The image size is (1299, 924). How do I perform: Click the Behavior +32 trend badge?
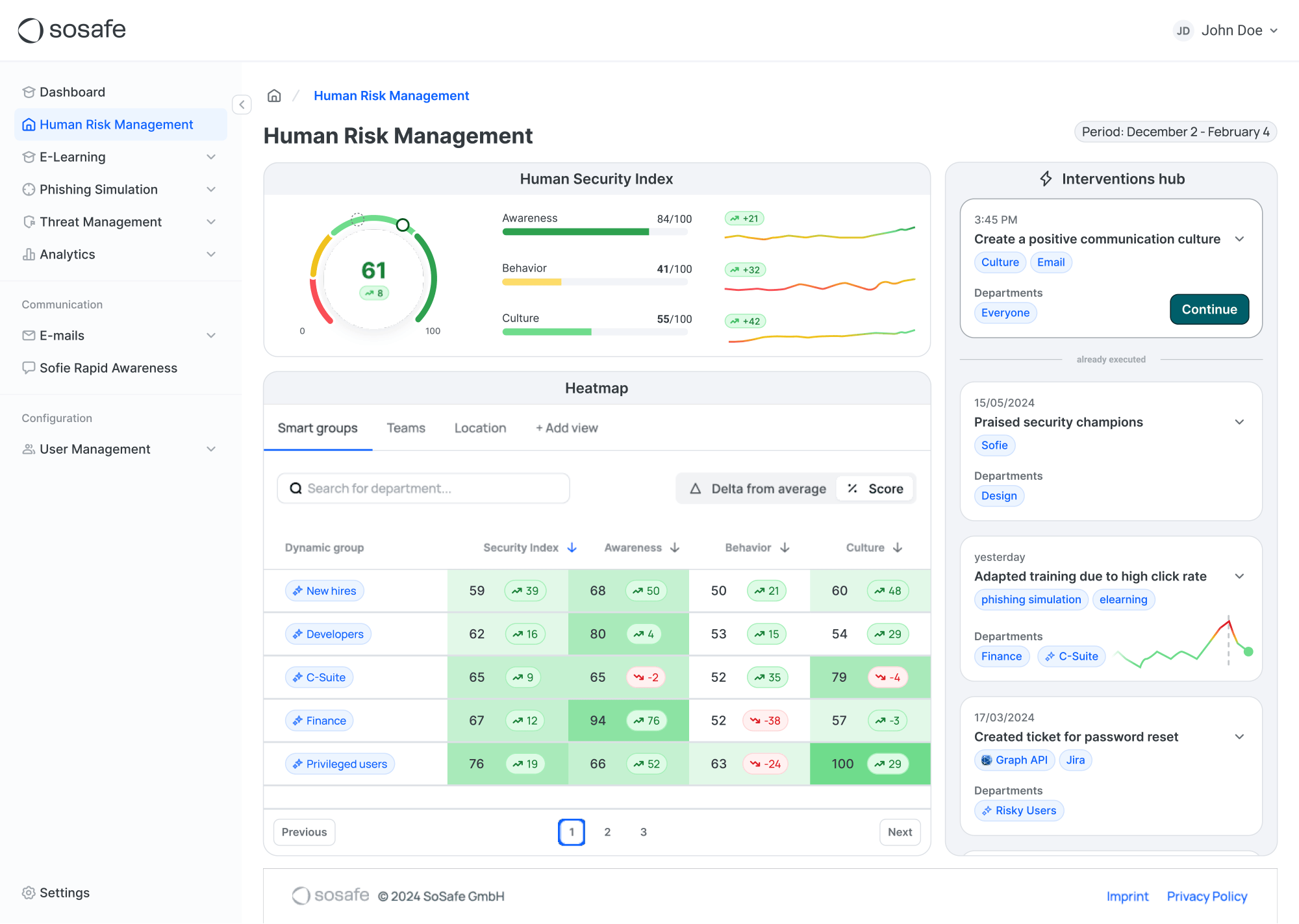coord(745,270)
